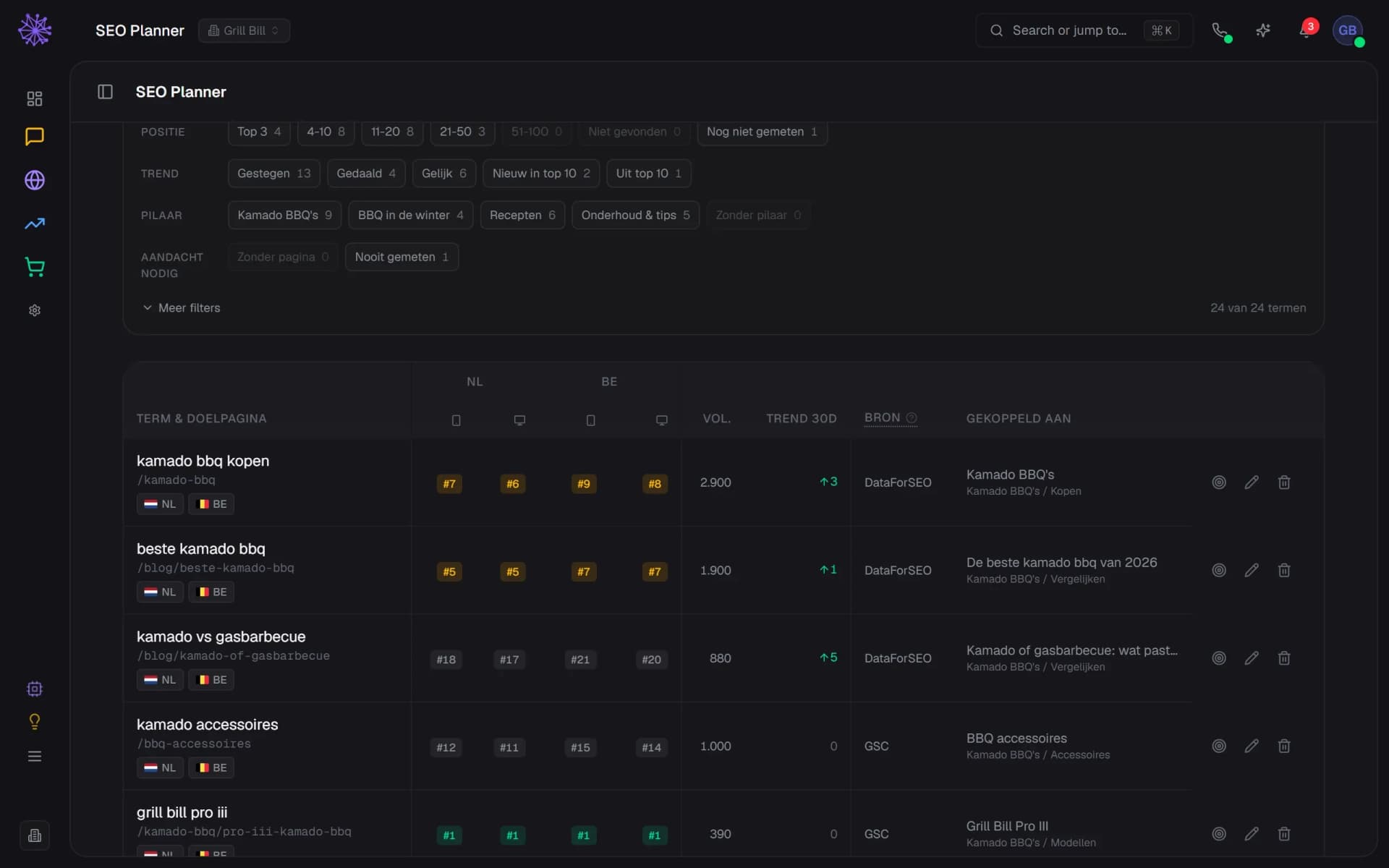
Task: Open the globe website icon in sidebar
Action: coord(35,180)
